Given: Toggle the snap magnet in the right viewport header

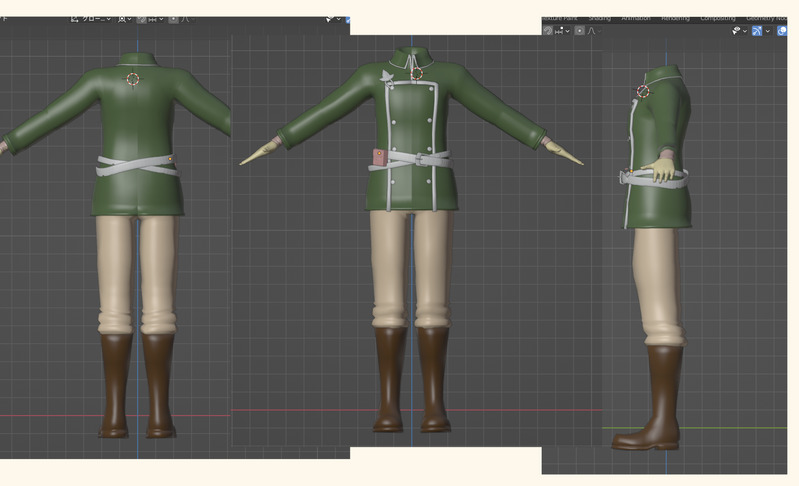Looking at the screenshot, I should [548, 31].
